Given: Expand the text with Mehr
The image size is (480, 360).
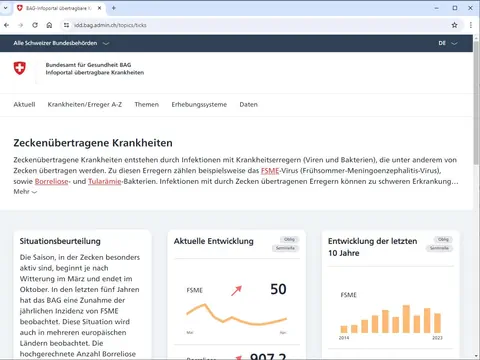Looking at the screenshot, I should [x=25, y=192].
